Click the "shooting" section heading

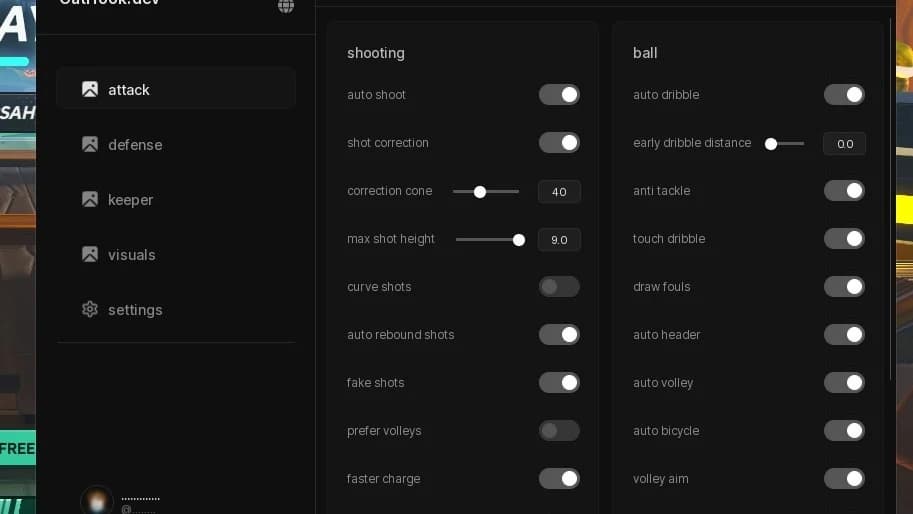click(376, 53)
